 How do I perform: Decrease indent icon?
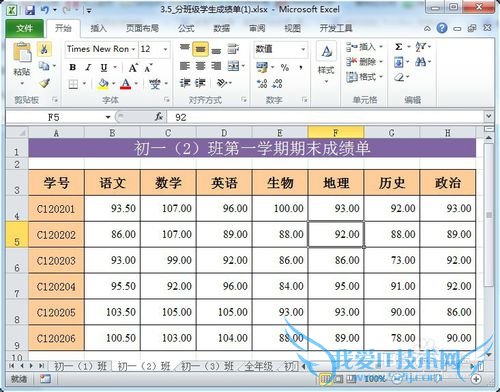pos(185,83)
